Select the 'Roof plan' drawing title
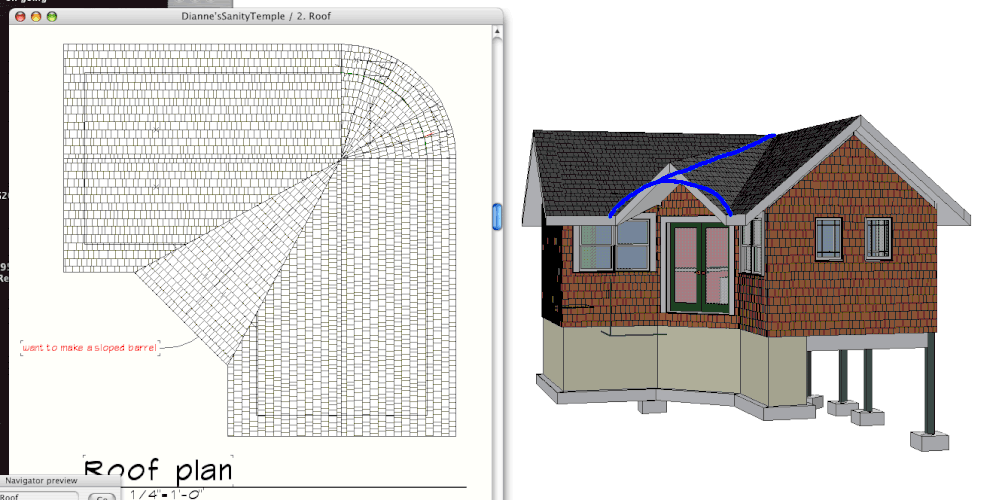 158,471
